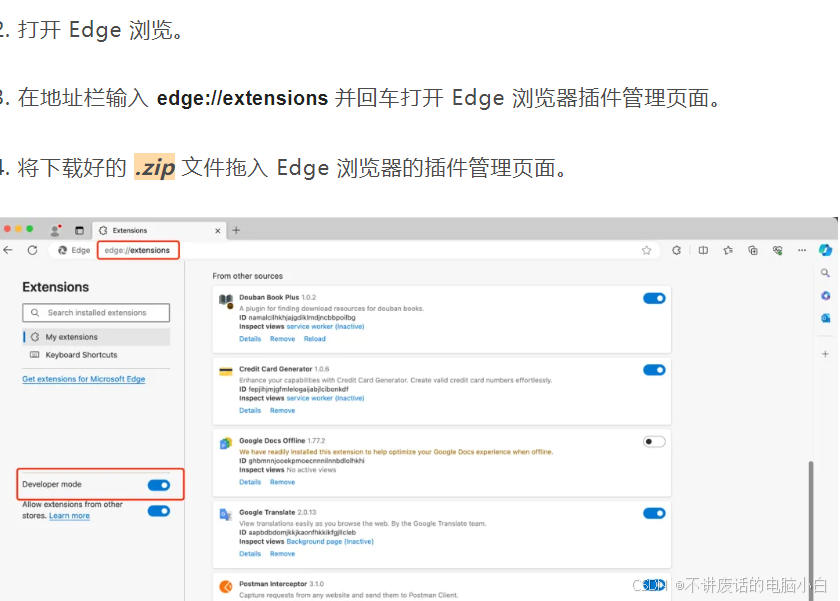The height and width of the screenshot is (601, 840).
Task: Reload the Douban Book Plus extension
Action: point(314,339)
